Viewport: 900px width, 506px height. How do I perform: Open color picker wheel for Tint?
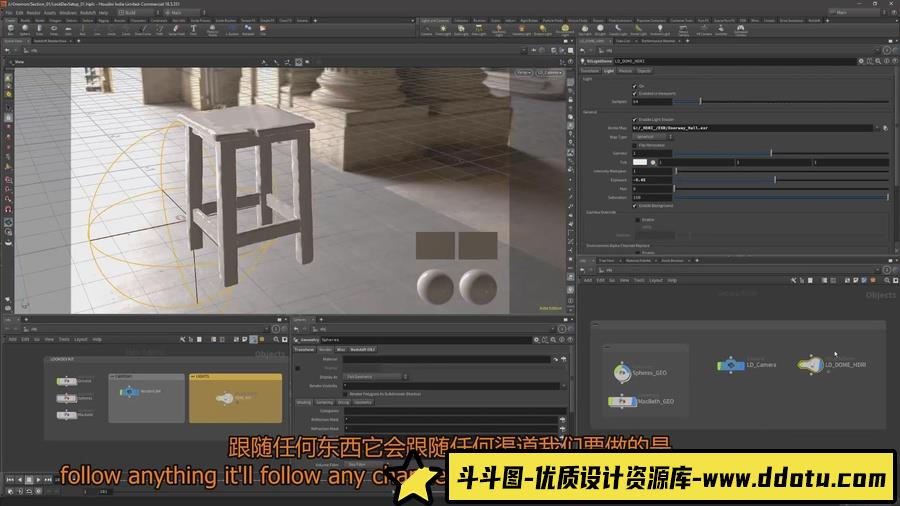pyautogui.click(x=653, y=162)
